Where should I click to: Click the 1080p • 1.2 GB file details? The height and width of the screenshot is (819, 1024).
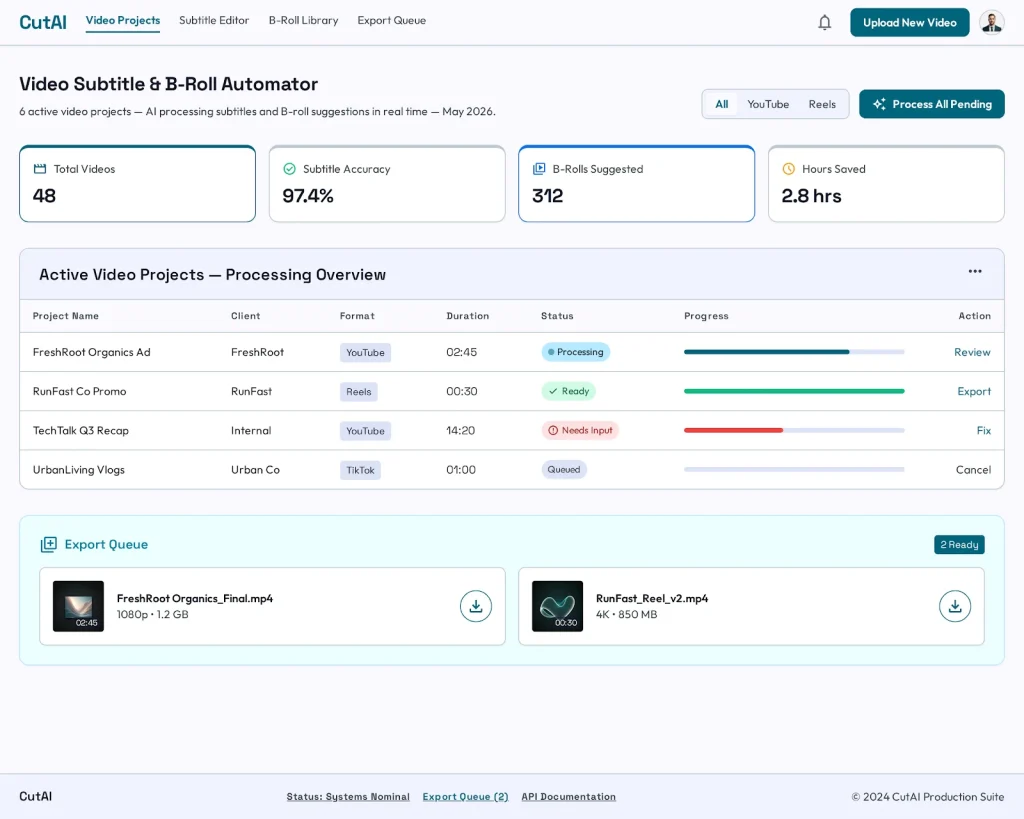tap(153, 615)
